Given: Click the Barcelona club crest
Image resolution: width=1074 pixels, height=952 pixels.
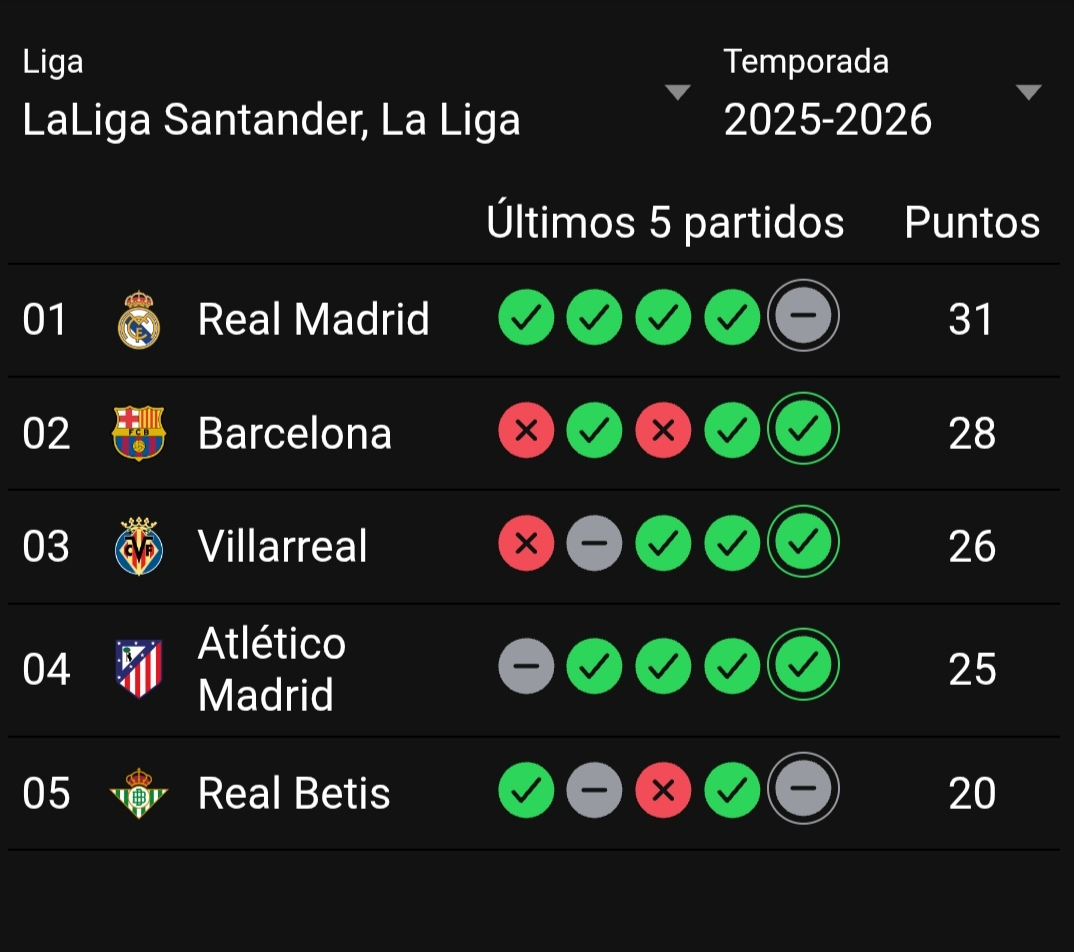Looking at the screenshot, I should coord(138,433).
